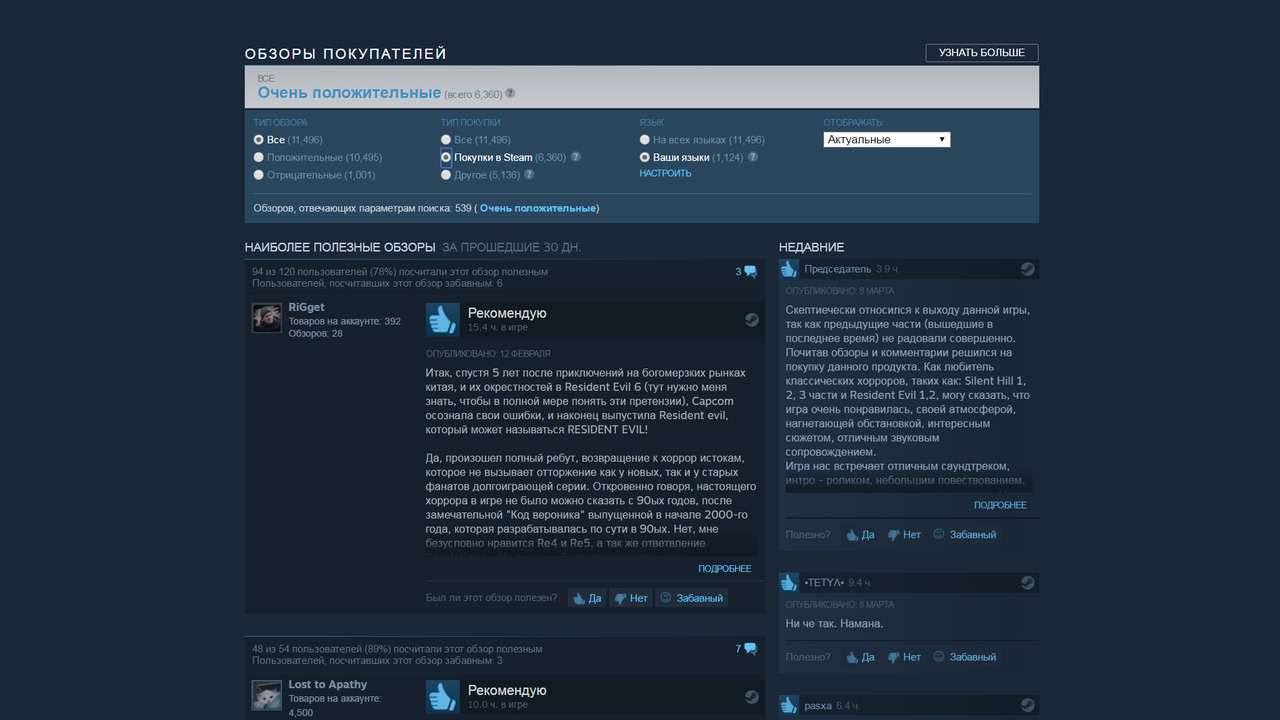The image size is (1280, 720).
Task: Click 'Очень положительные' overall rating link
Action: pyautogui.click(x=349, y=92)
